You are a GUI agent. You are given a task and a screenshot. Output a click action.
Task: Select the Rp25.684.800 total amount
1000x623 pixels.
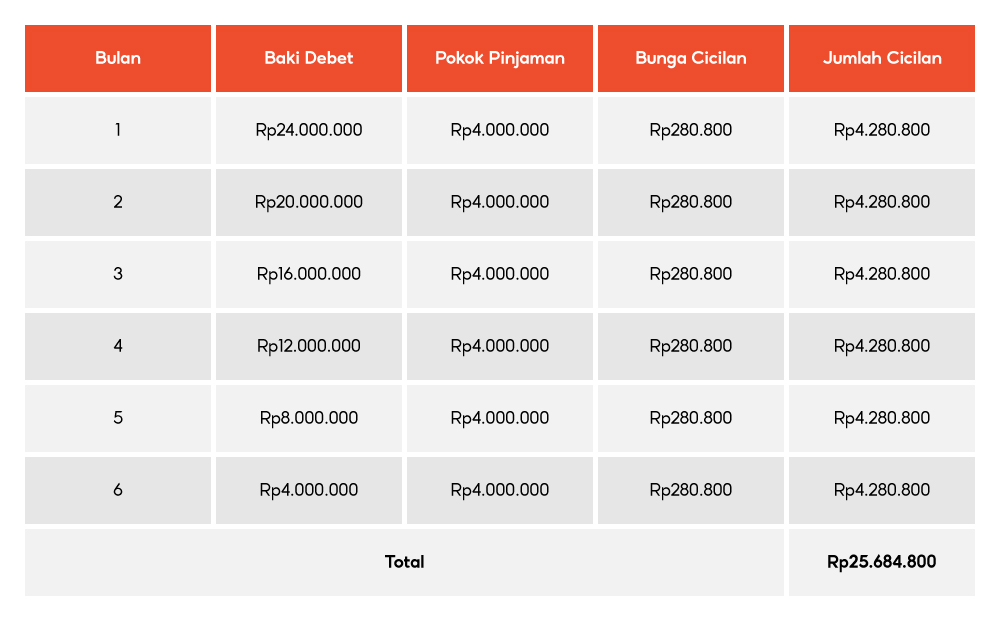pyautogui.click(x=882, y=562)
